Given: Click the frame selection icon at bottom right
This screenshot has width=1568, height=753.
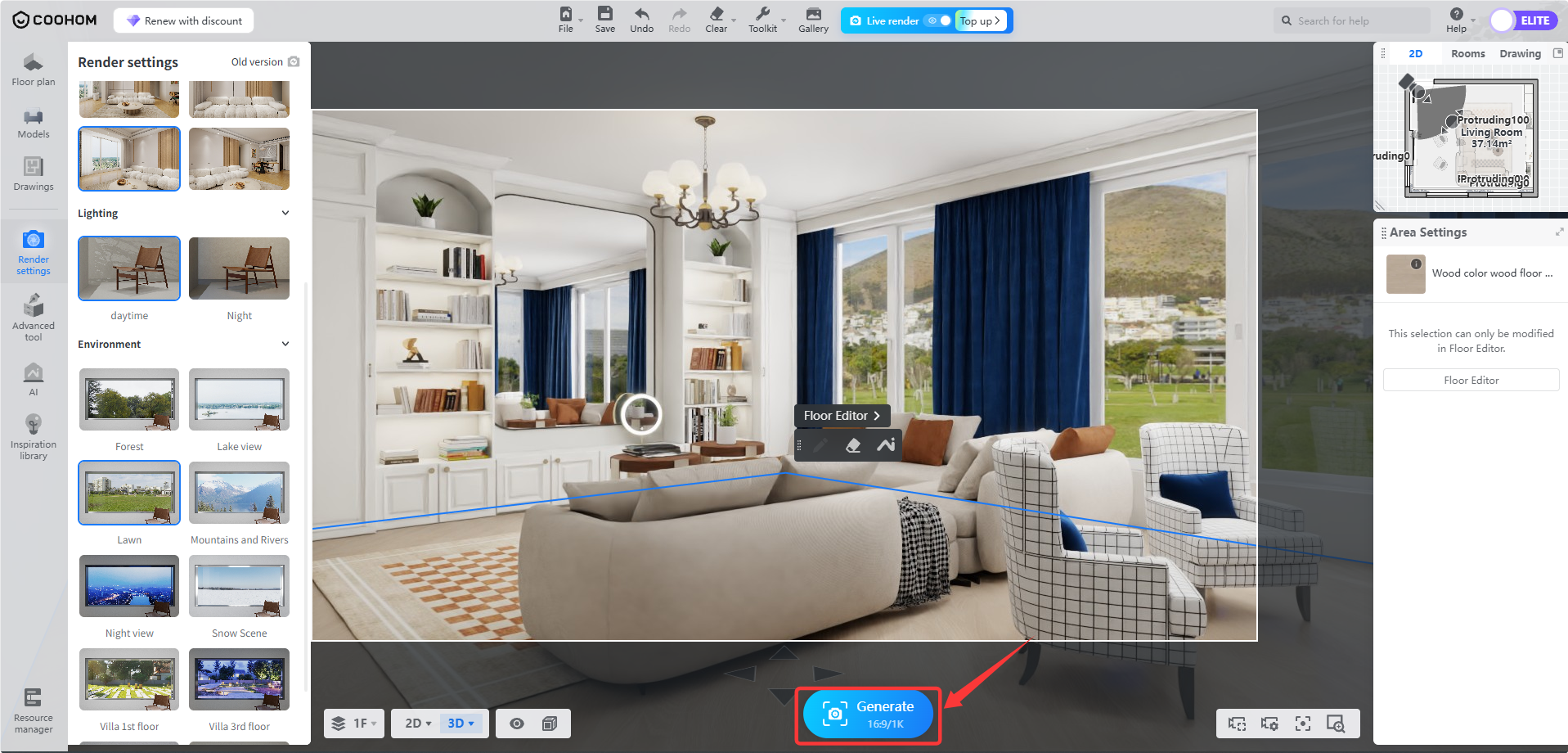Looking at the screenshot, I should (1237, 724).
